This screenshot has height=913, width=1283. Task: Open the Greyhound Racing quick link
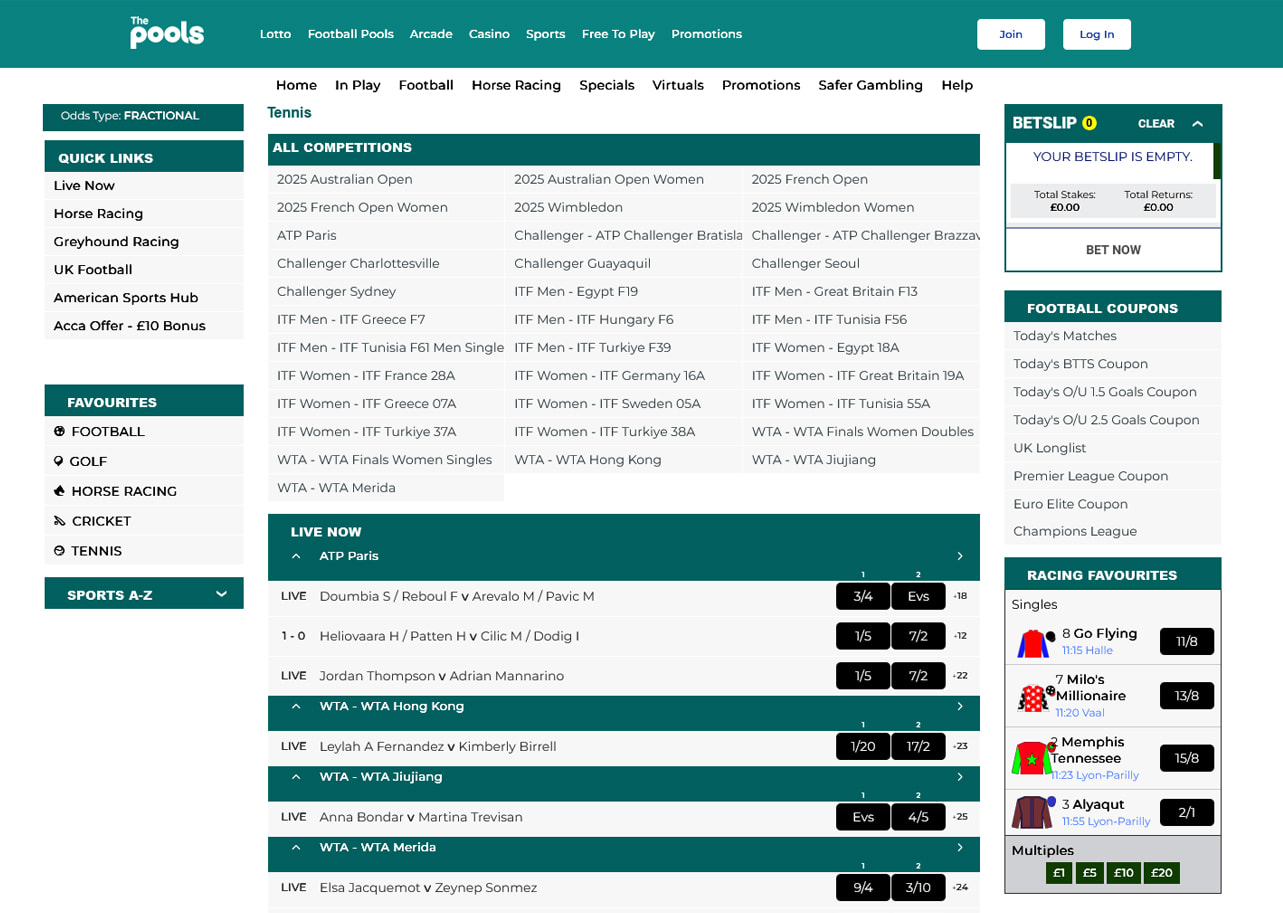pyautogui.click(x=116, y=241)
